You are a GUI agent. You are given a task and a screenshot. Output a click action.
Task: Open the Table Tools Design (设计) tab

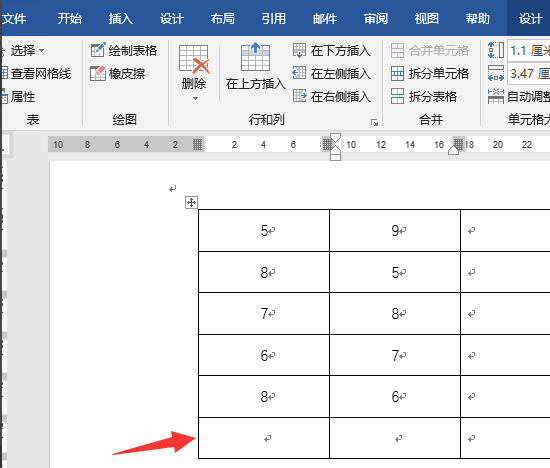(530, 18)
